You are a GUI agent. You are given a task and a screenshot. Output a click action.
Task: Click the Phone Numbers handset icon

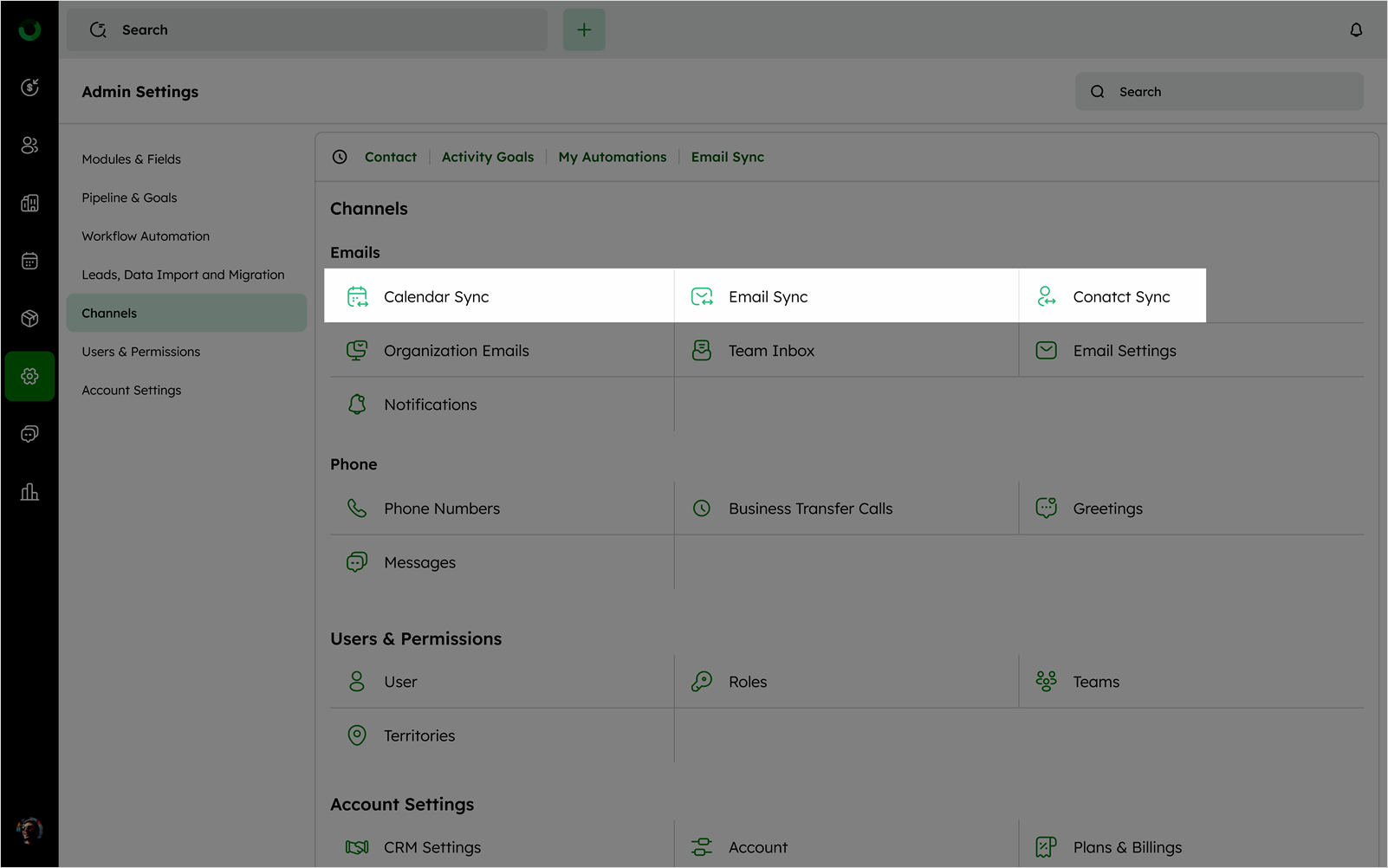(357, 508)
